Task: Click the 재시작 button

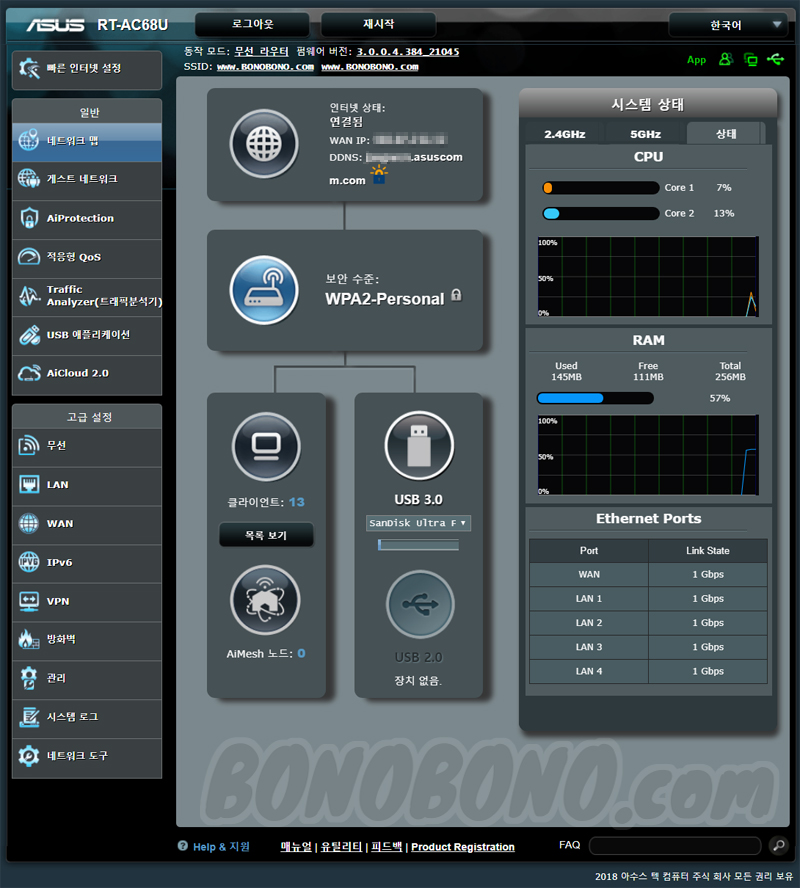Action: point(378,24)
